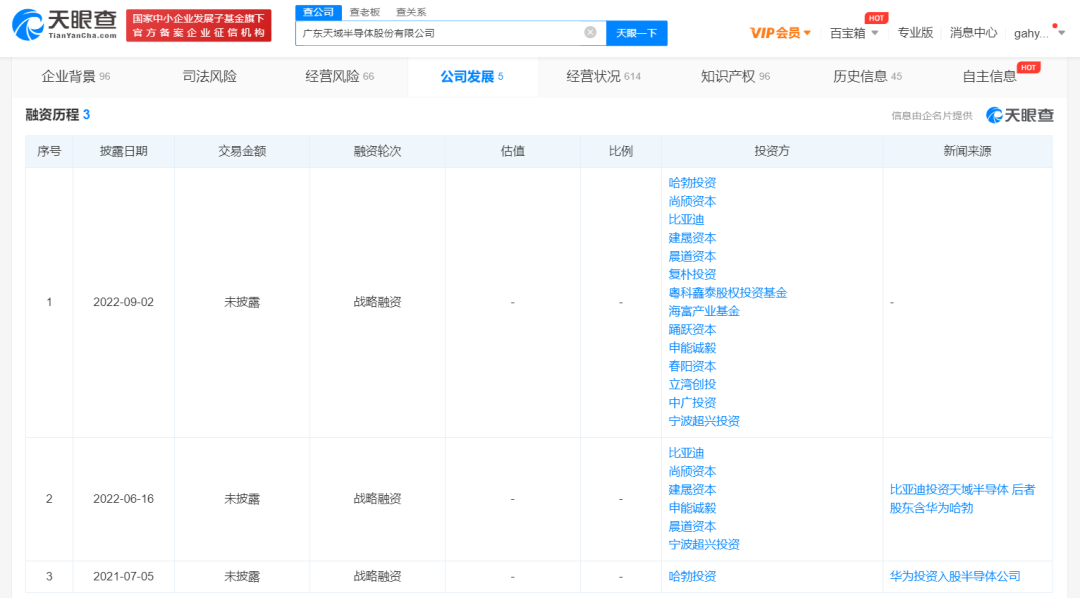Open news link 华为投资入股半导体公司
This screenshot has height=598, width=1080.
(955, 576)
